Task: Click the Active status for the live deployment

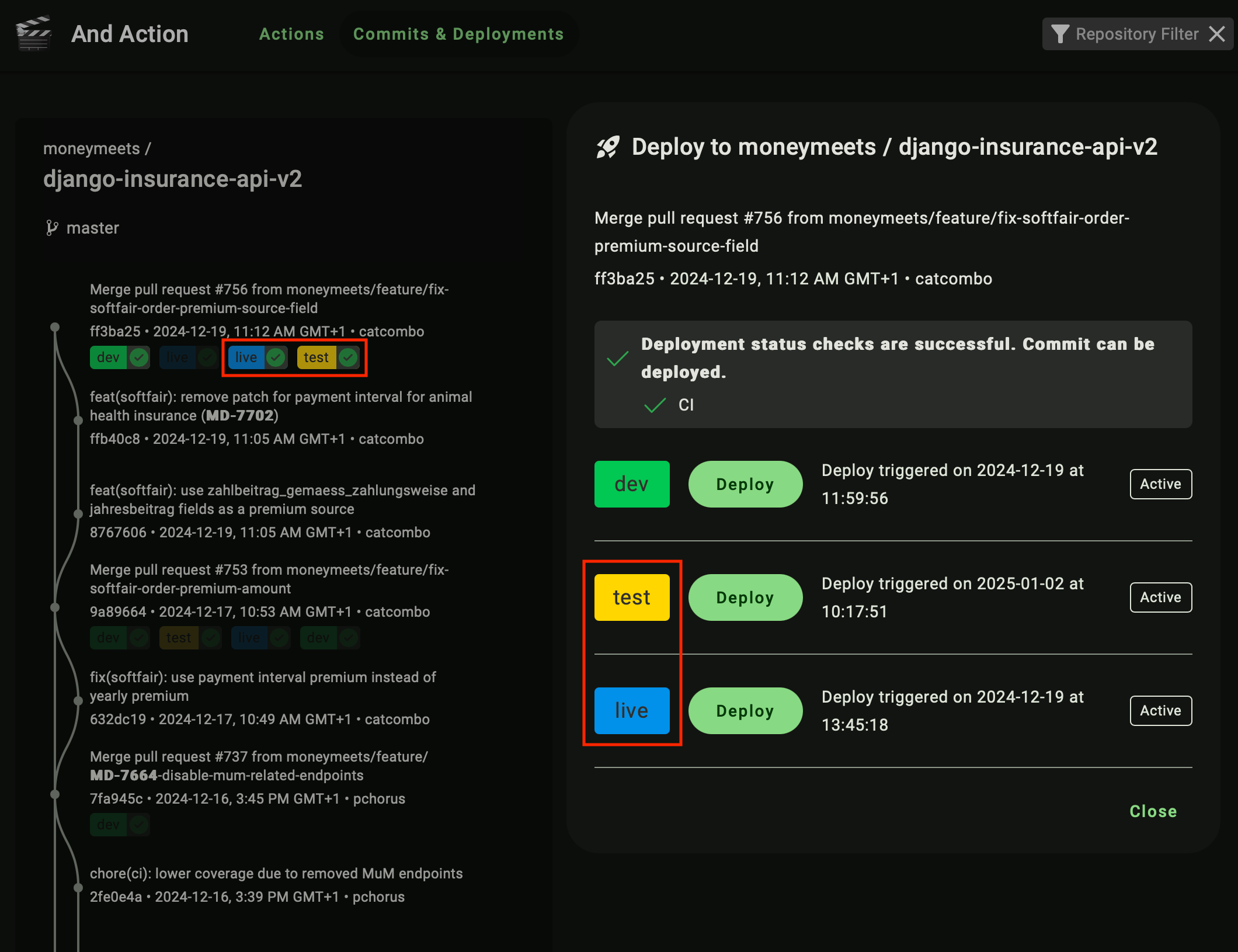Action: [1160, 711]
